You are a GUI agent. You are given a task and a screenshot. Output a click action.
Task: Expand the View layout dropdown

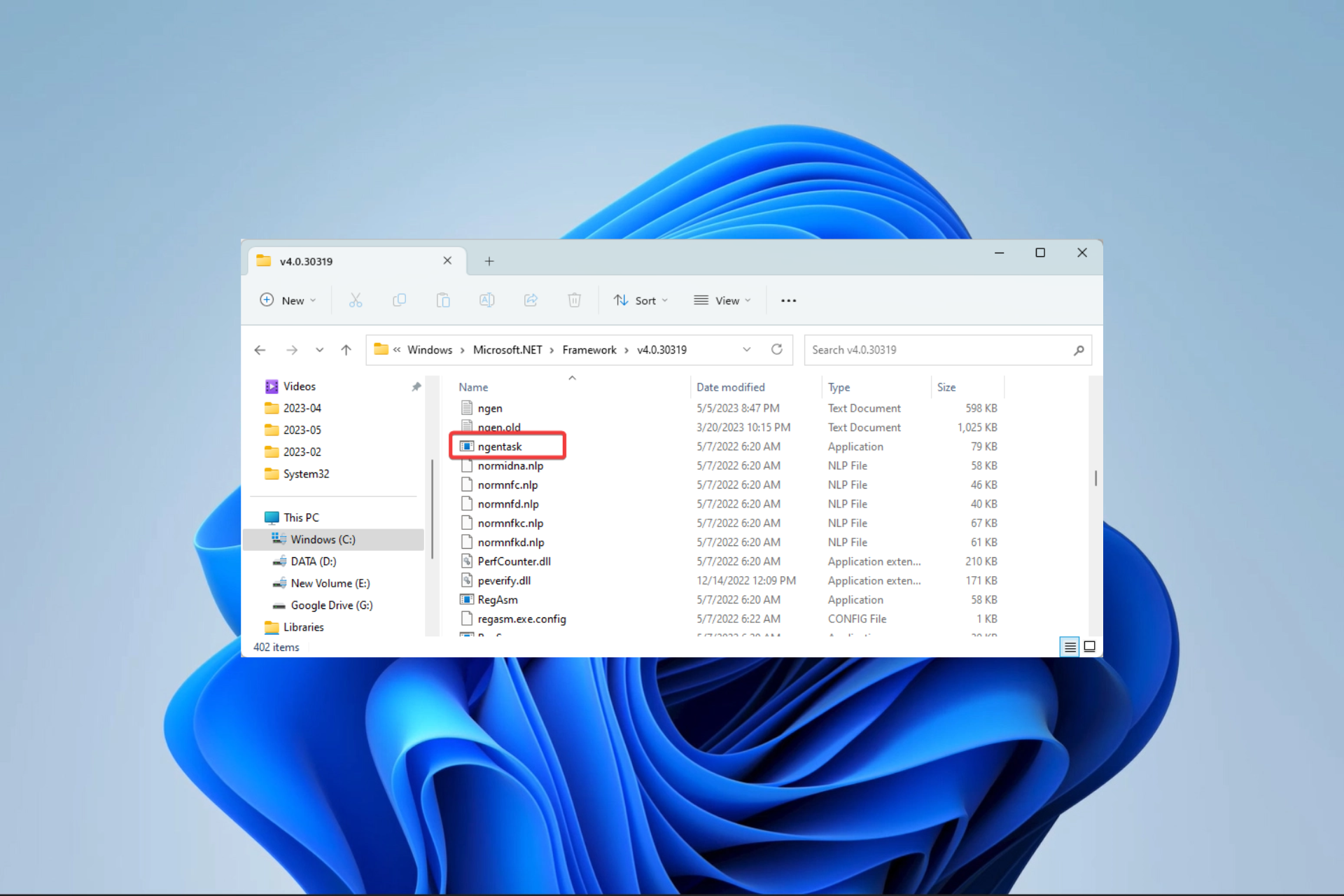(x=722, y=300)
